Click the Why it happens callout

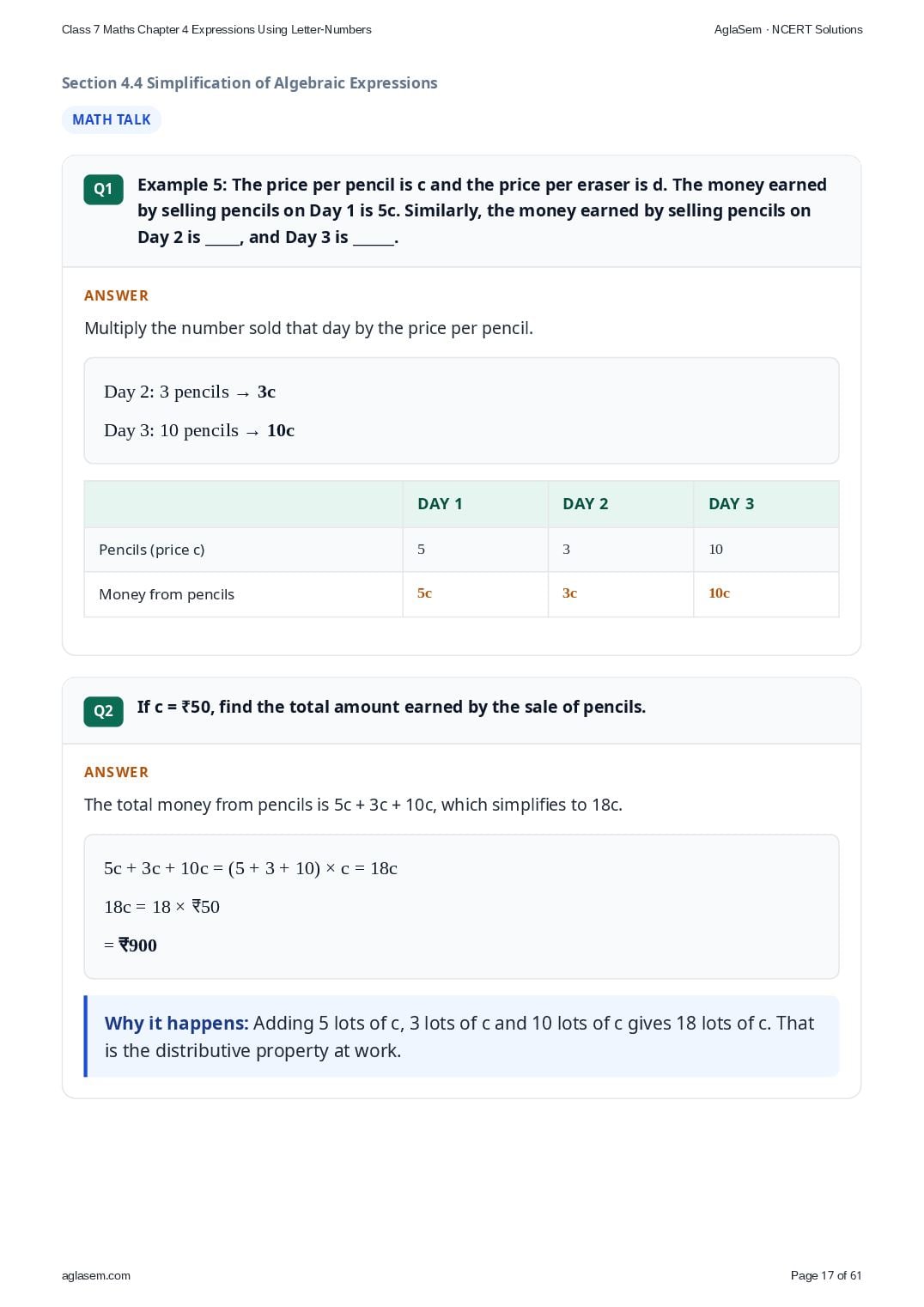[462, 1036]
